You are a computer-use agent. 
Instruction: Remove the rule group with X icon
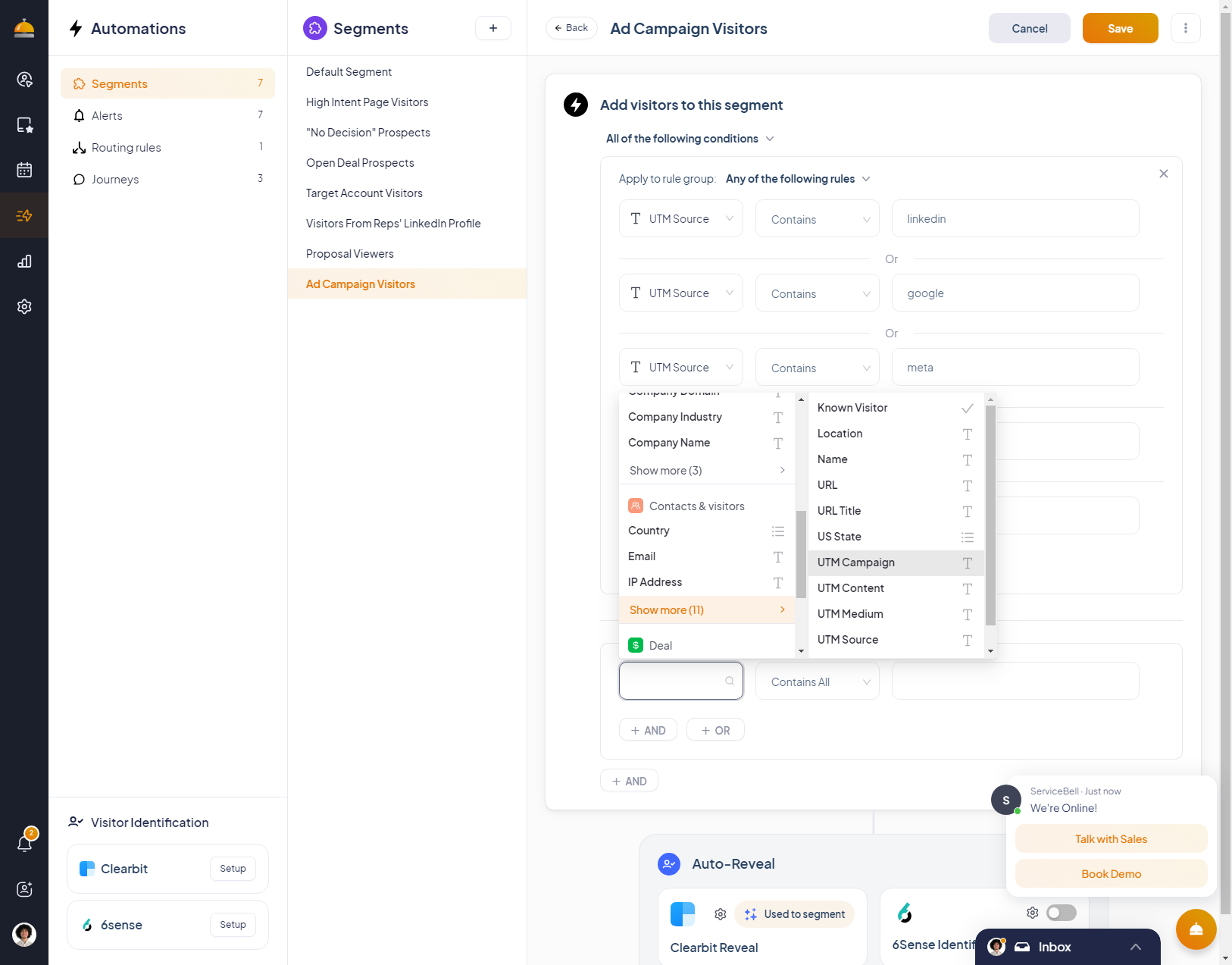tap(1164, 174)
